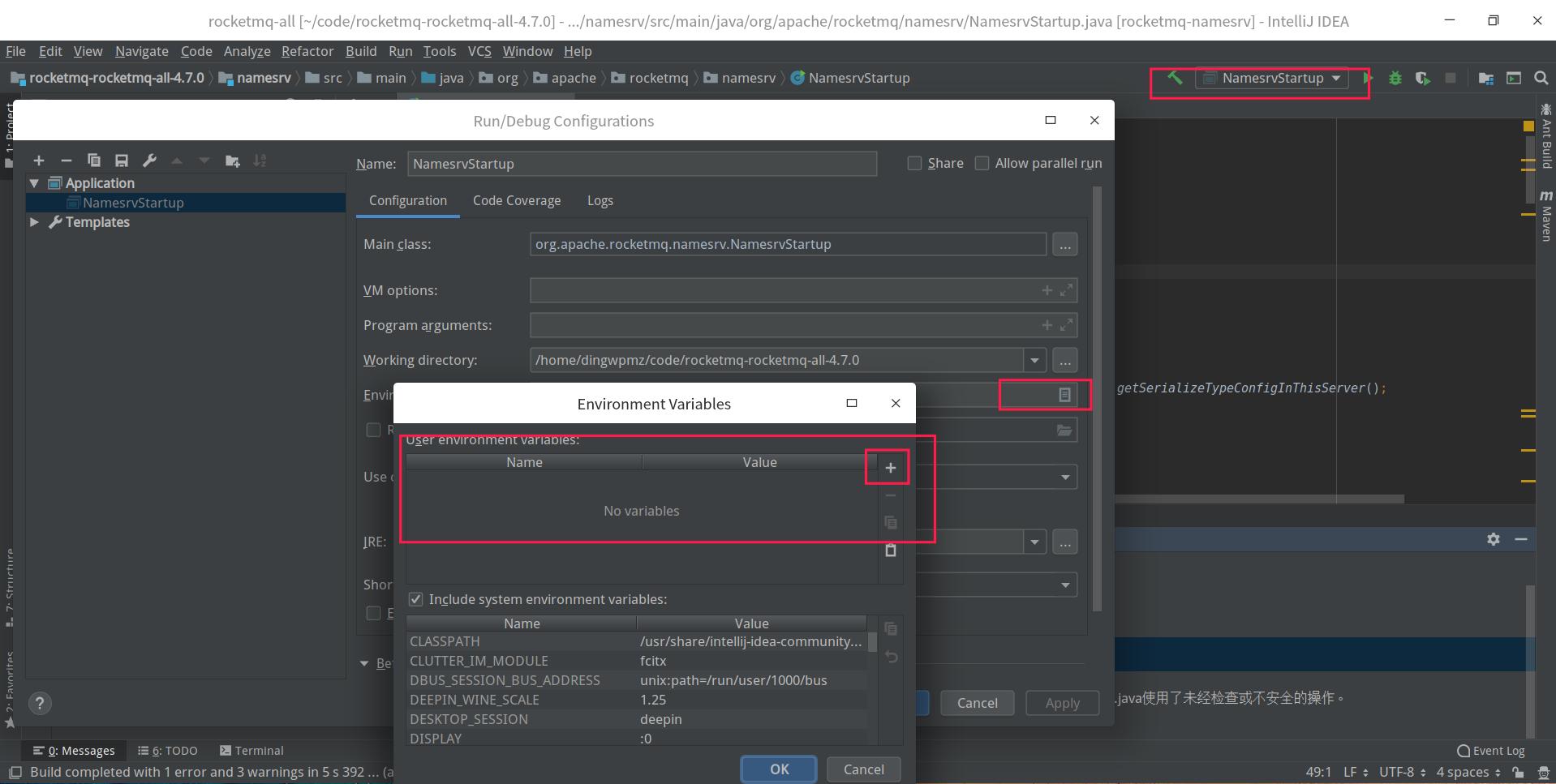The image size is (1556, 784).
Task: Add new run configuration with plus icon
Action: [39, 160]
